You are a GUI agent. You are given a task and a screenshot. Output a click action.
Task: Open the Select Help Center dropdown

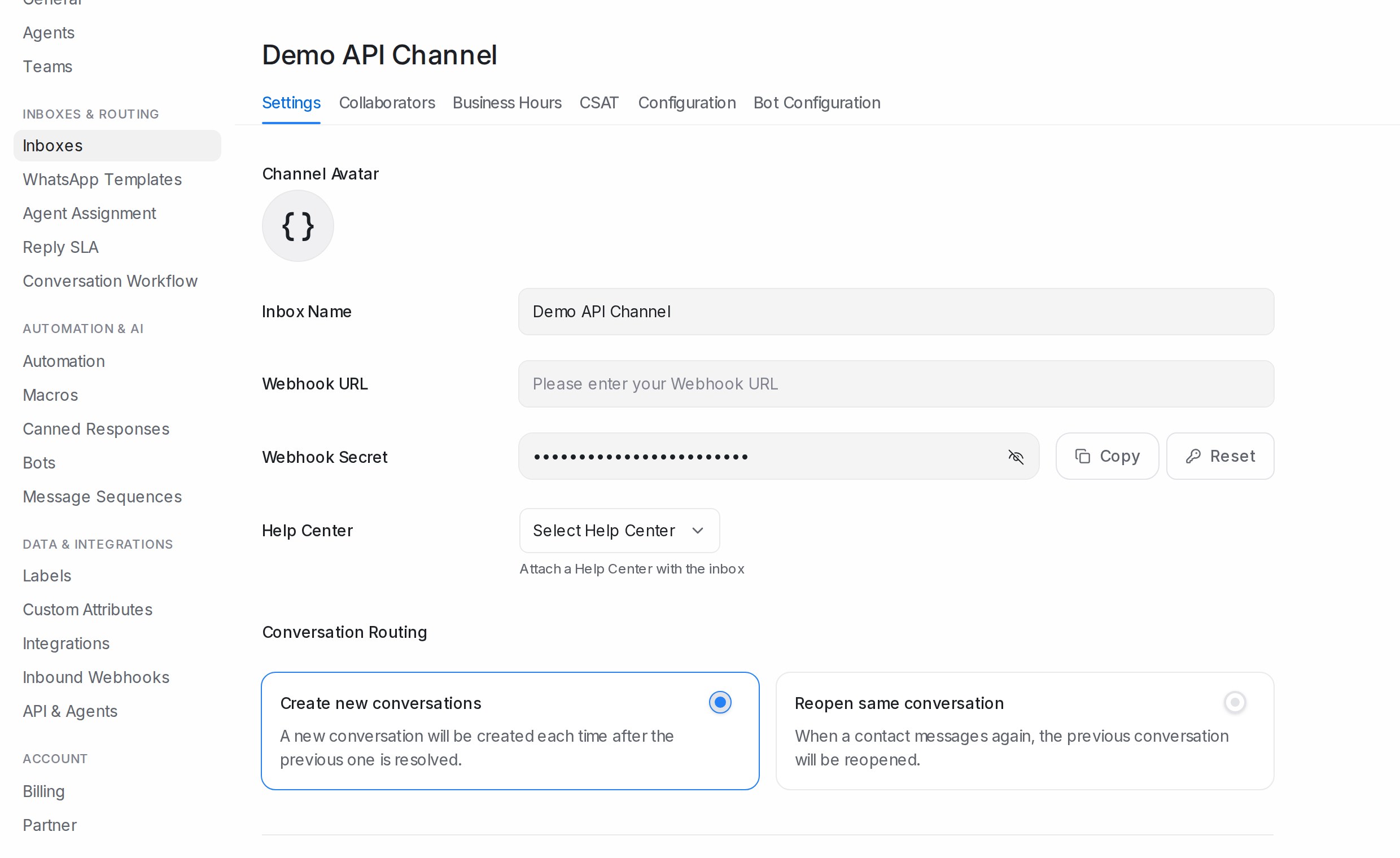[x=619, y=531]
